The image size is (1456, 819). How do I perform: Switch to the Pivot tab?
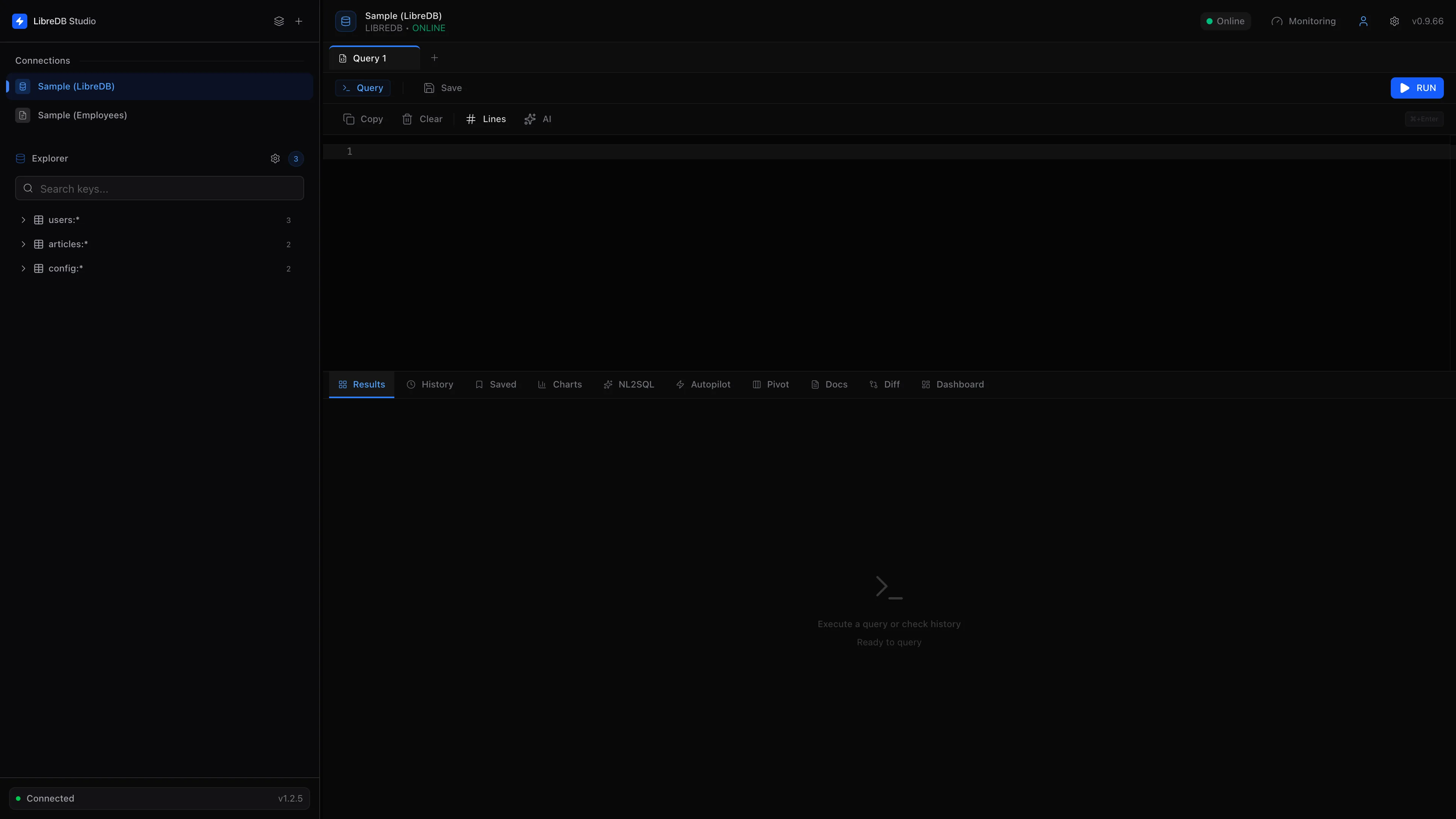pos(770,384)
